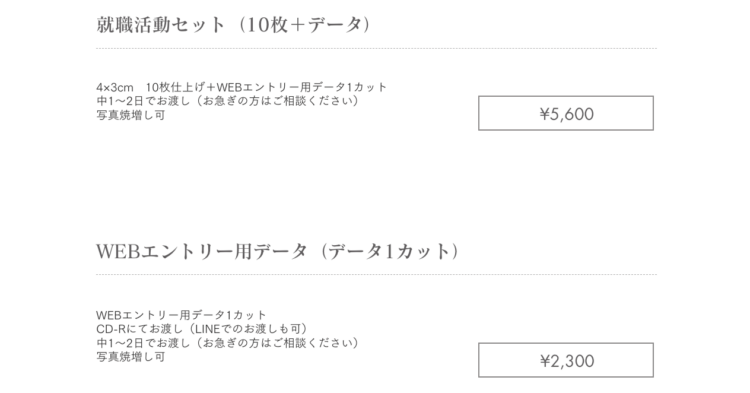Screen dimensions: 750x393
Task: Click the WEBエントリー用データ1カット description line
Action: [x=181, y=315]
